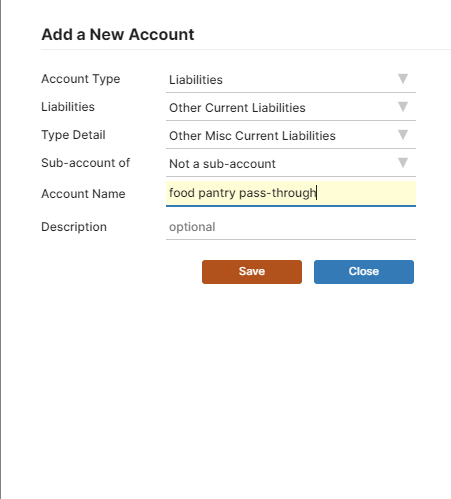Open the Account Type dropdown showing Liabilities

point(291,79)
